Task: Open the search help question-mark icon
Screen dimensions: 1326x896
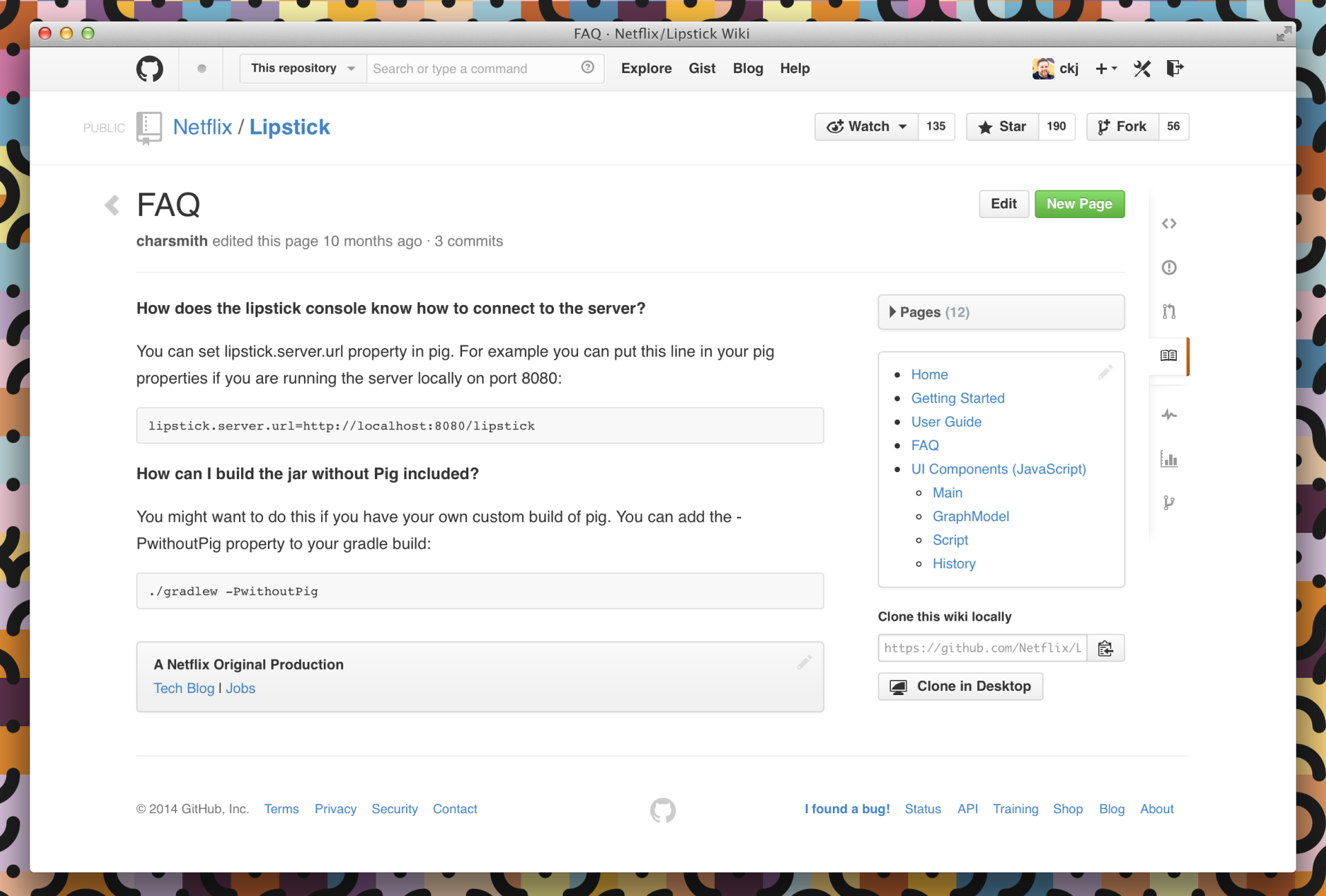Action: pyautogui.click(x=588, y=68)
